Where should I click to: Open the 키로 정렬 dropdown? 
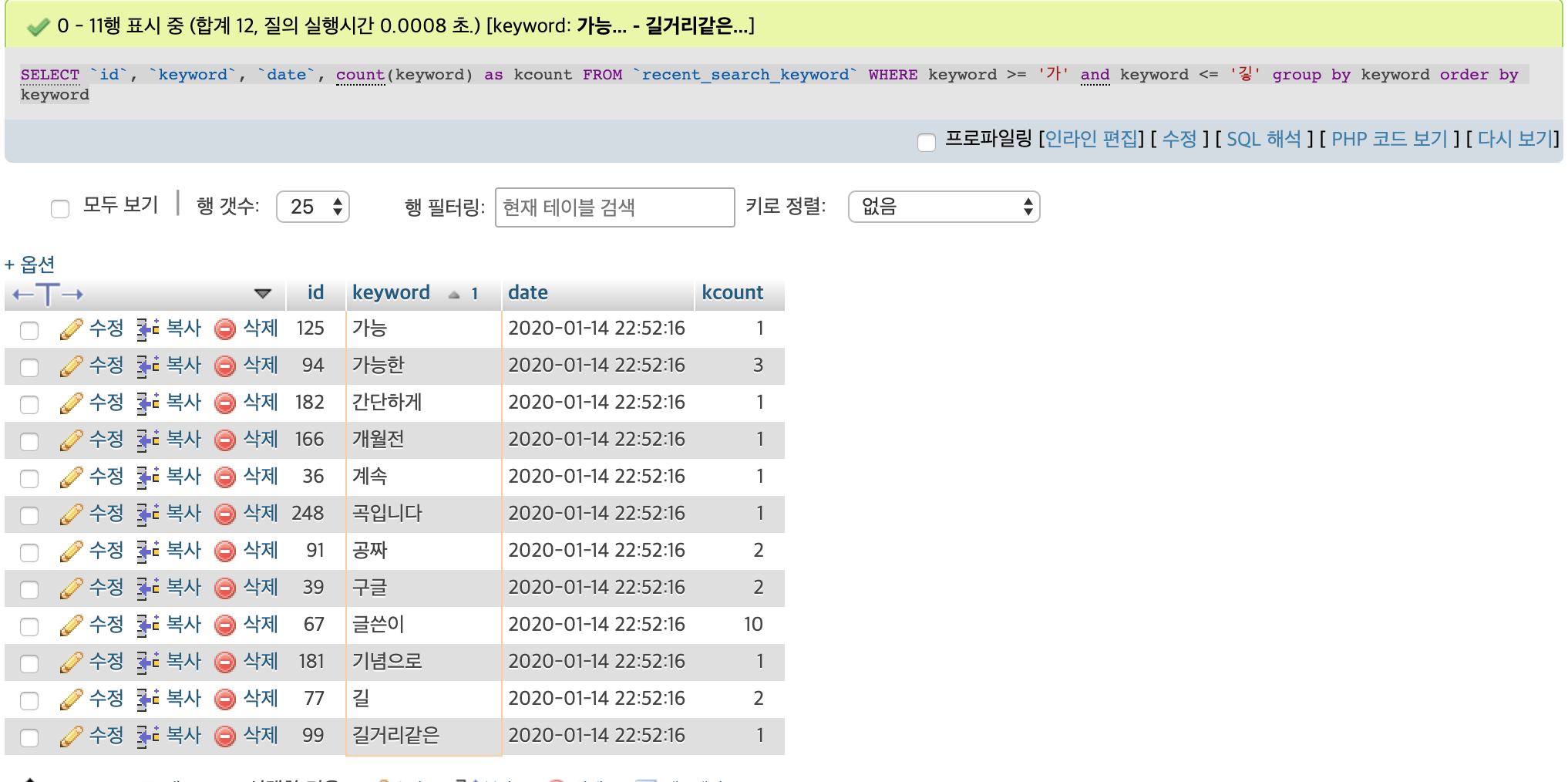(944, 207)
